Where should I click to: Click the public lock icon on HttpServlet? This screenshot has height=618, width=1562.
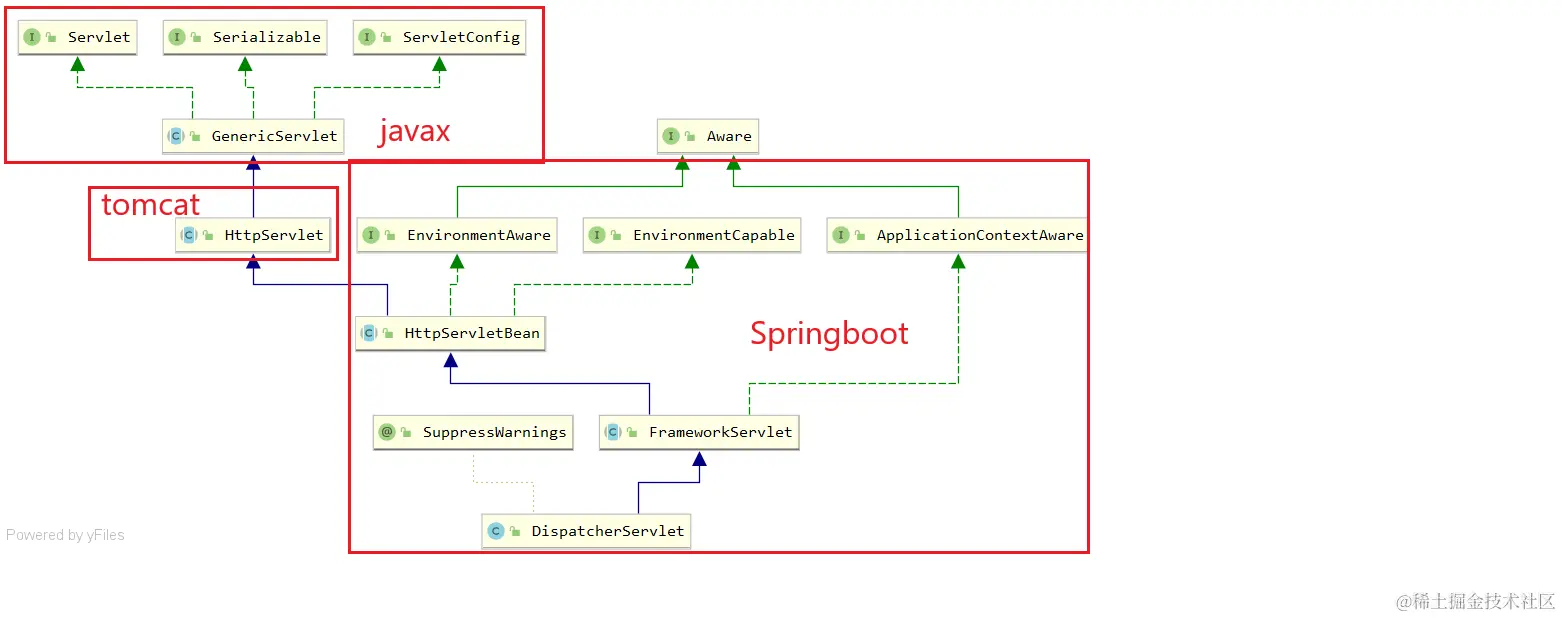pos(208,235)
